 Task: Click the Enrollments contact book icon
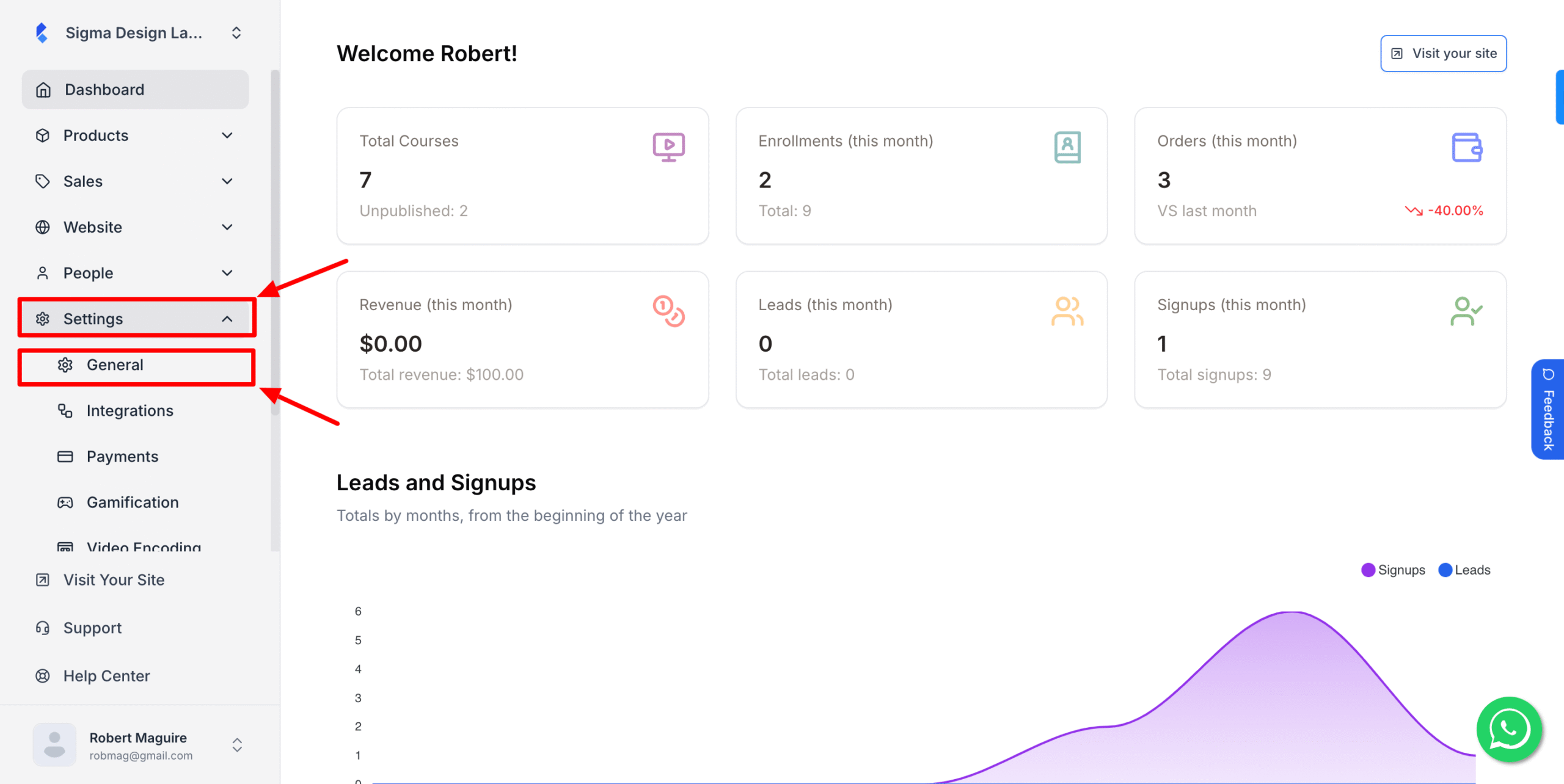tap(1067, 147)
